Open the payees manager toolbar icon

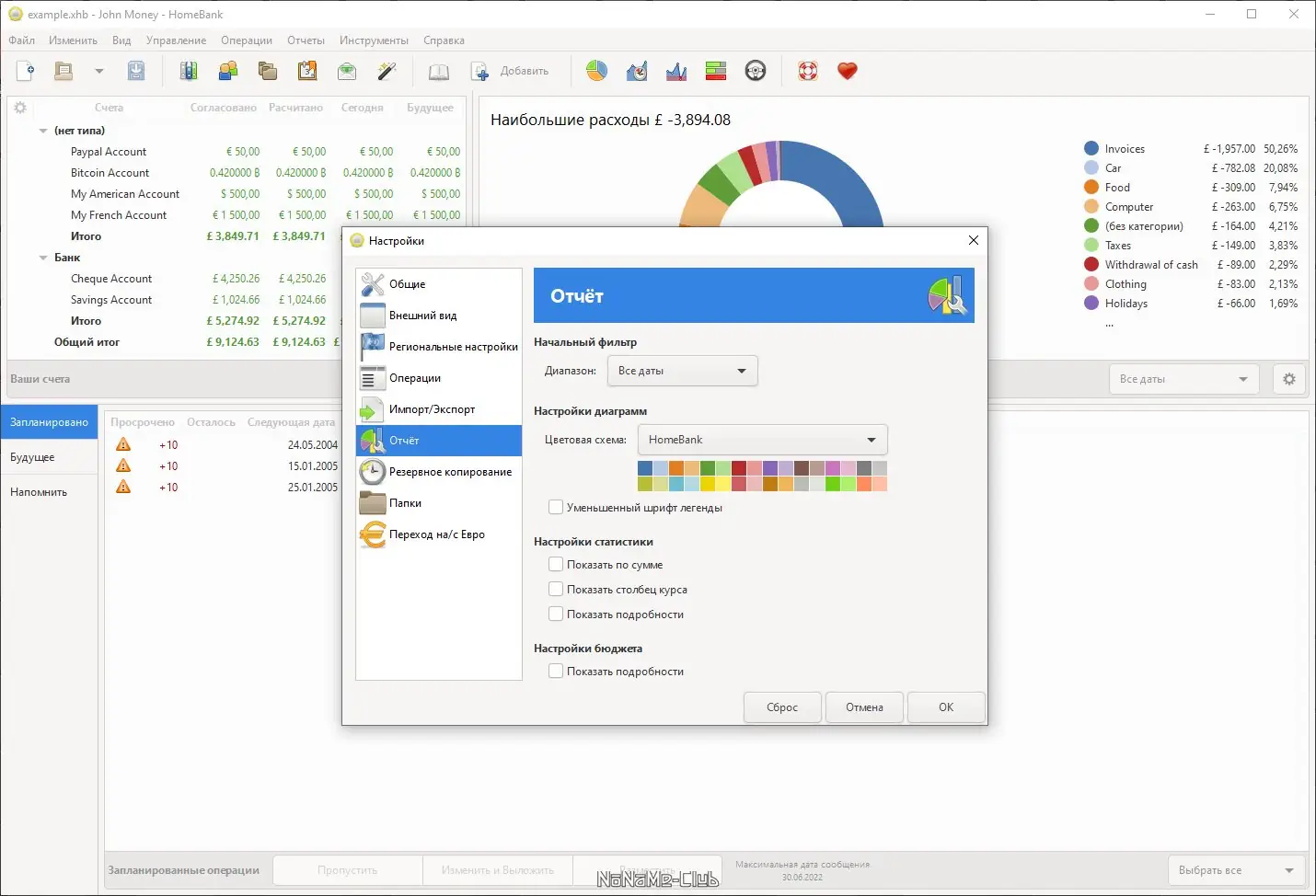pos(228,71)
